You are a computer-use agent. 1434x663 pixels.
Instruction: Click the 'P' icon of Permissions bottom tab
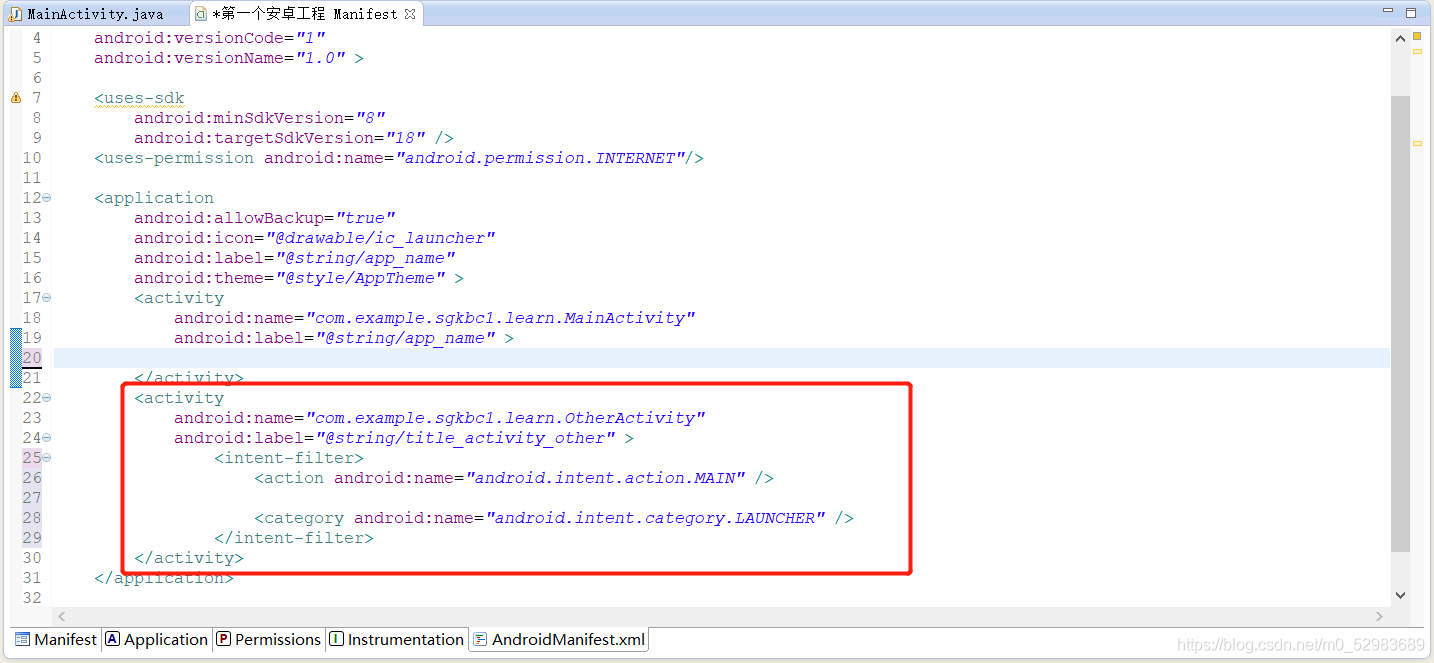(x=224, y=639)
